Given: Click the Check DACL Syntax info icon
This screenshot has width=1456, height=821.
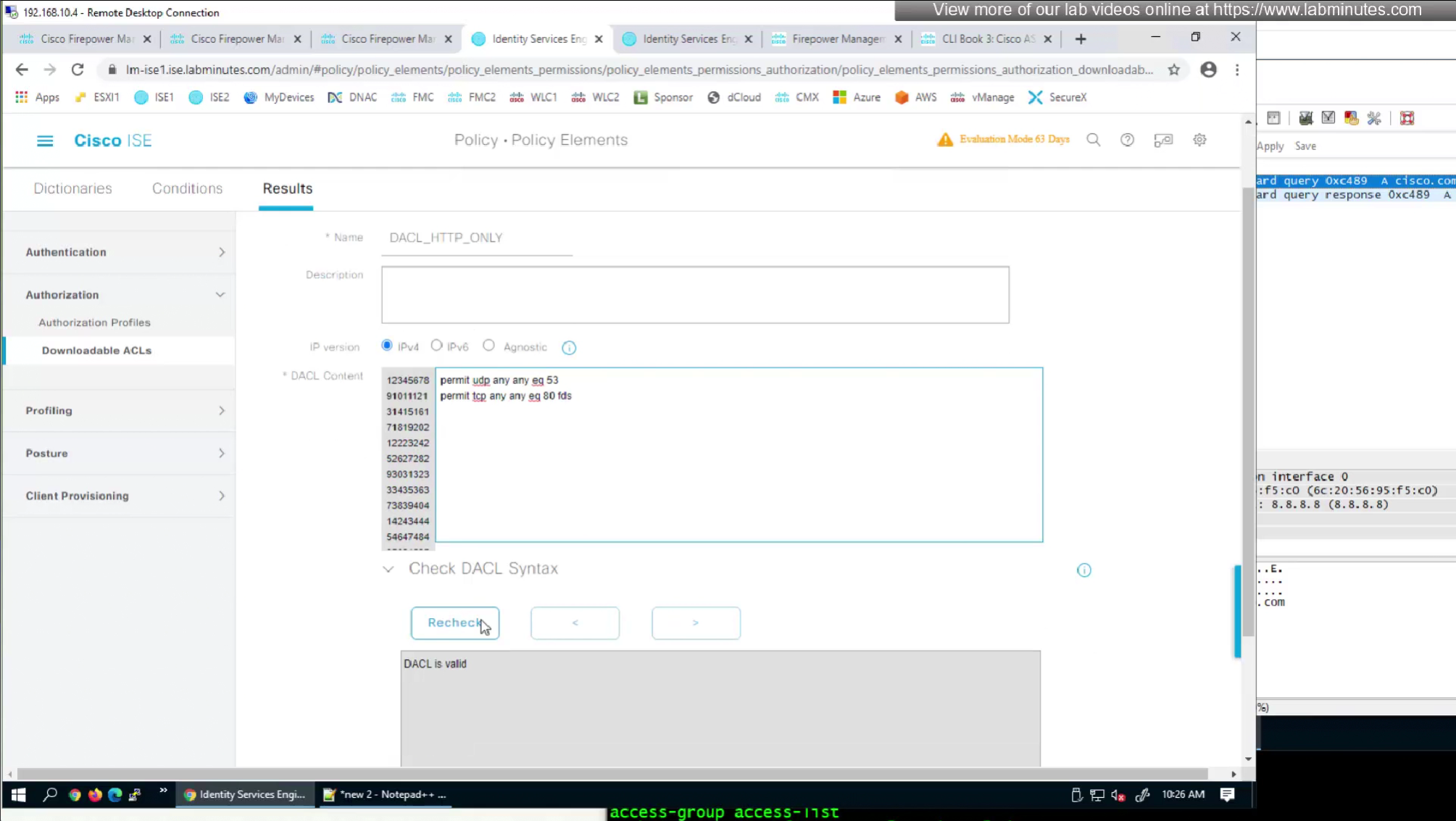Looking at the screenshot, I should pyautogui.click(x=1083, y=570).
